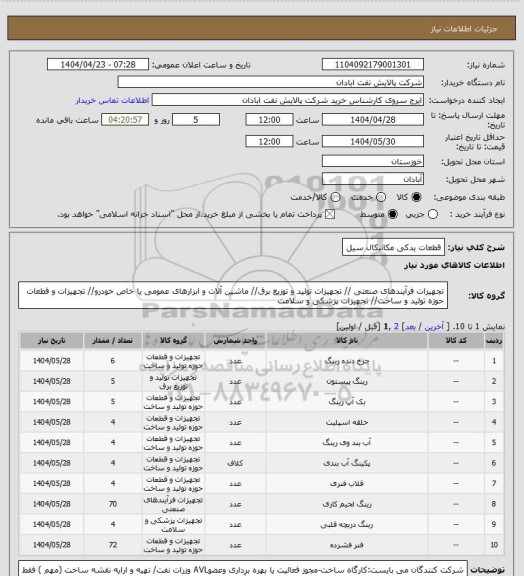Select the کالا/خدمت radio option

pos(335,197)
